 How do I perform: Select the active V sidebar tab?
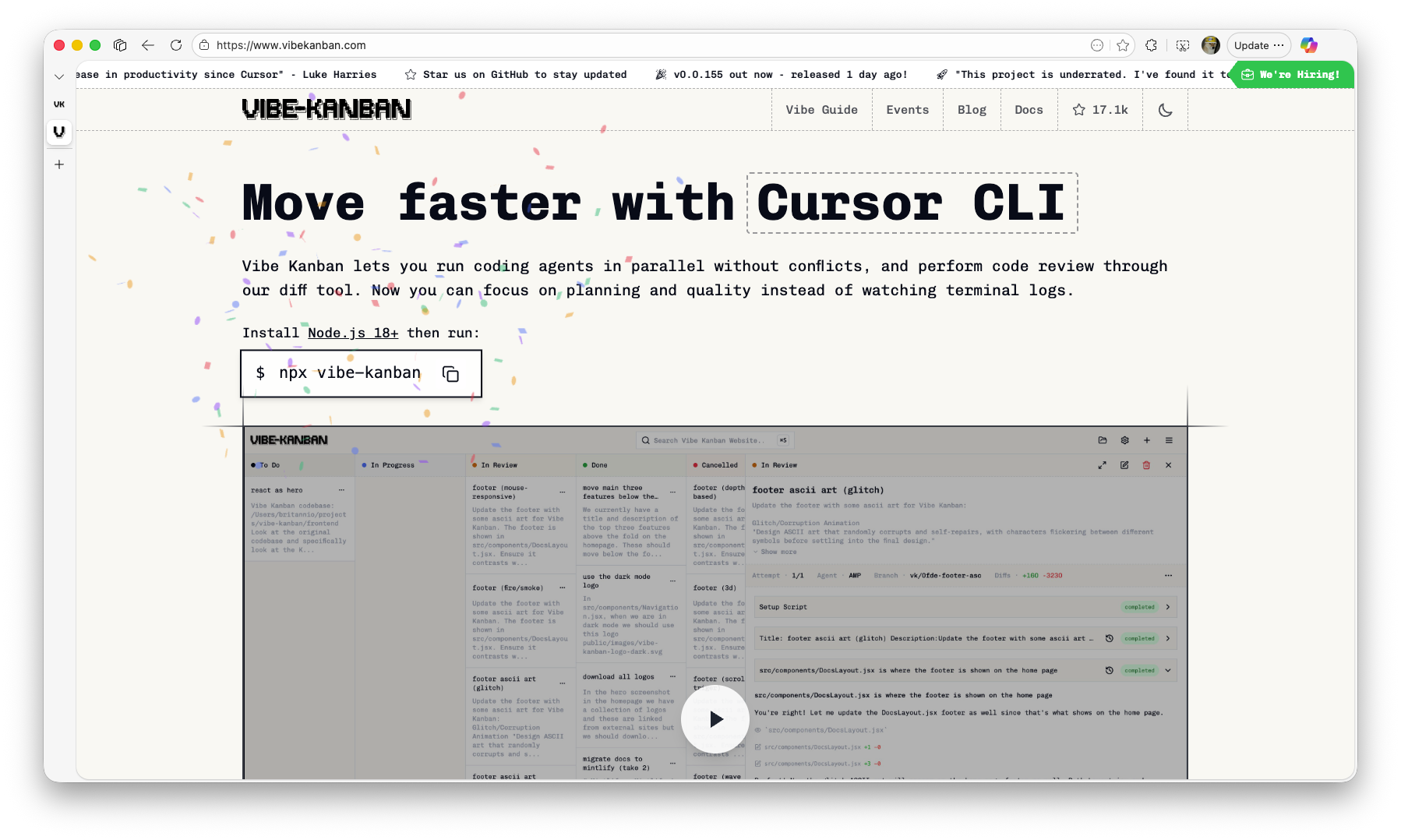point(59,132)
